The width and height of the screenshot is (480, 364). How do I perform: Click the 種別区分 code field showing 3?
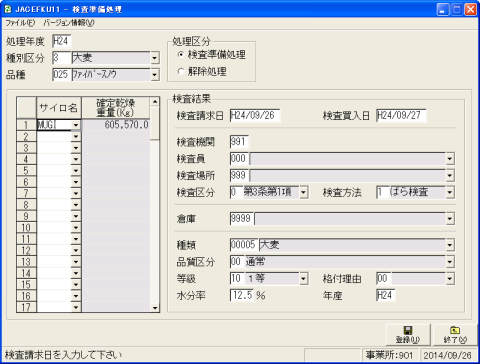[x=62, y=58]
